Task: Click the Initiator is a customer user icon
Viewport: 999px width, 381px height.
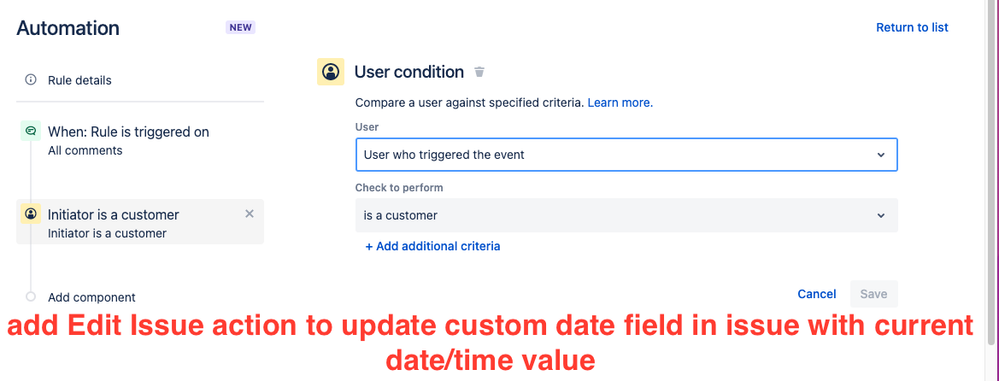Action: point(31,214)
